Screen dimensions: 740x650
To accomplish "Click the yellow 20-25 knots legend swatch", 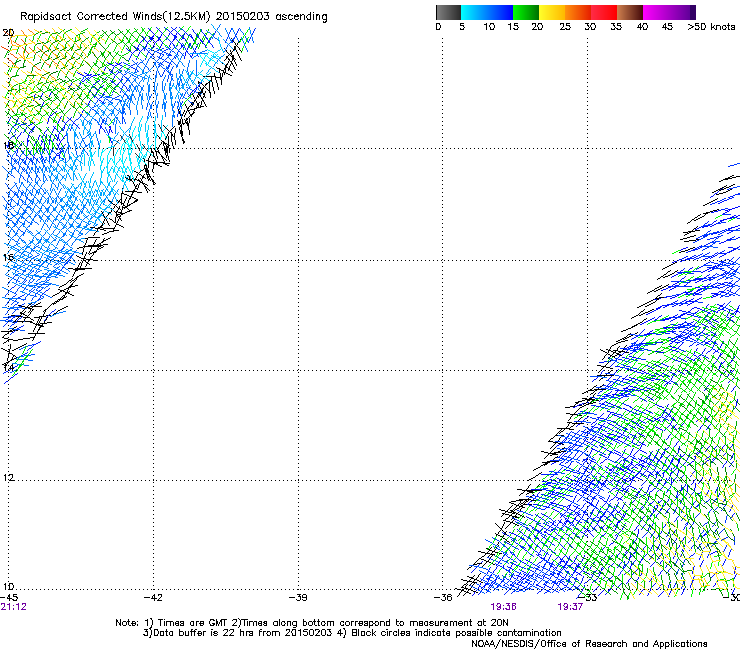I will (x=552, y=12).
